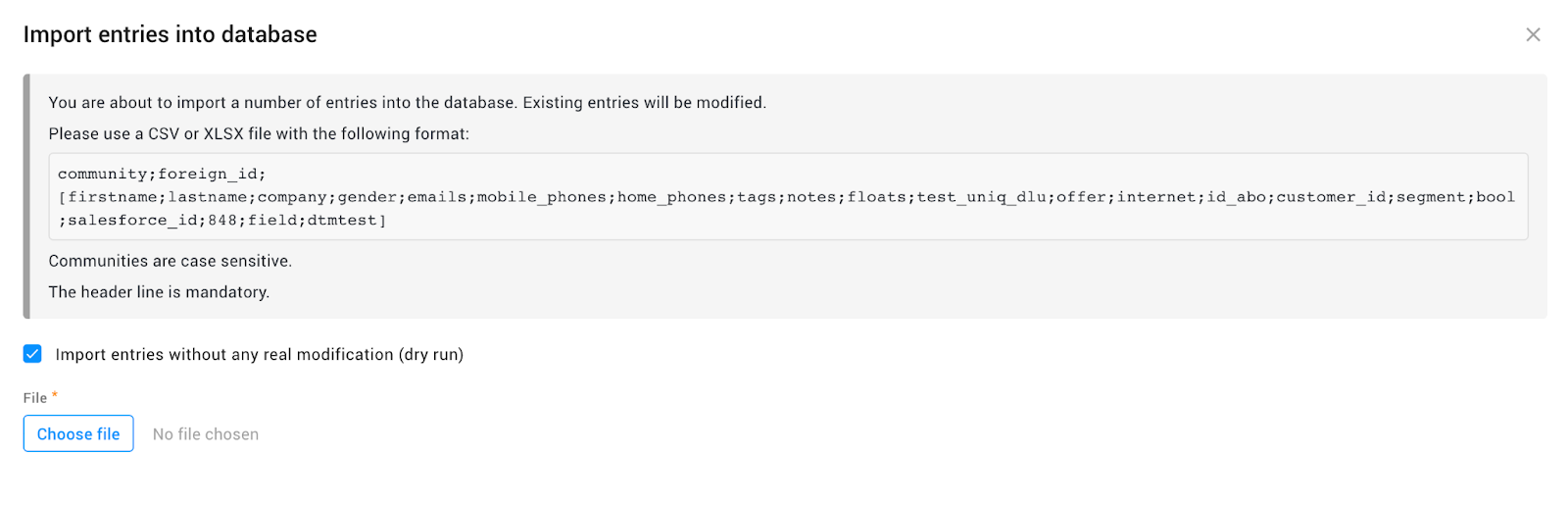Click "customer_id" in the format sample

tap(1331, 197)
